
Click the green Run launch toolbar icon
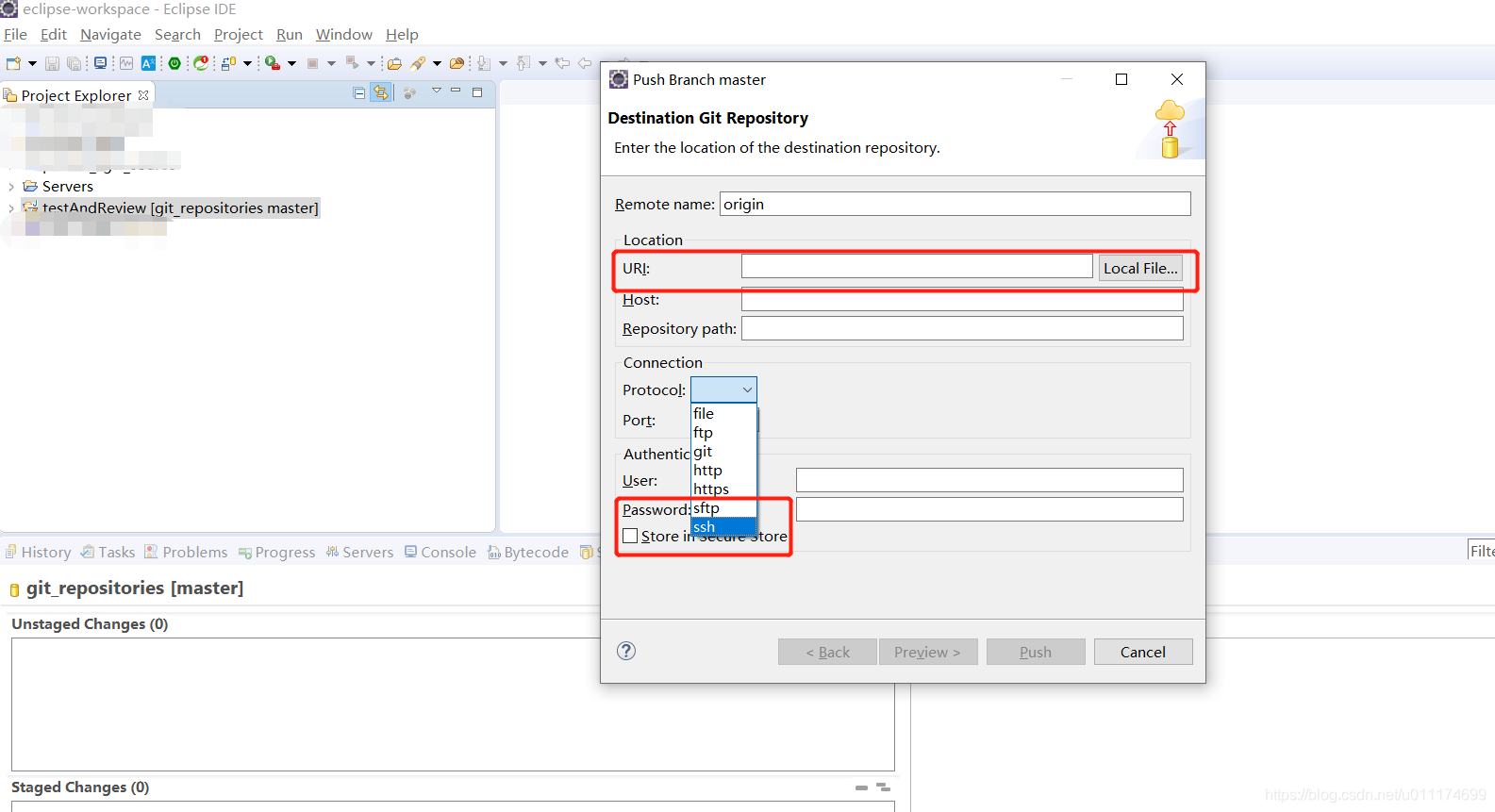[273, 63]
